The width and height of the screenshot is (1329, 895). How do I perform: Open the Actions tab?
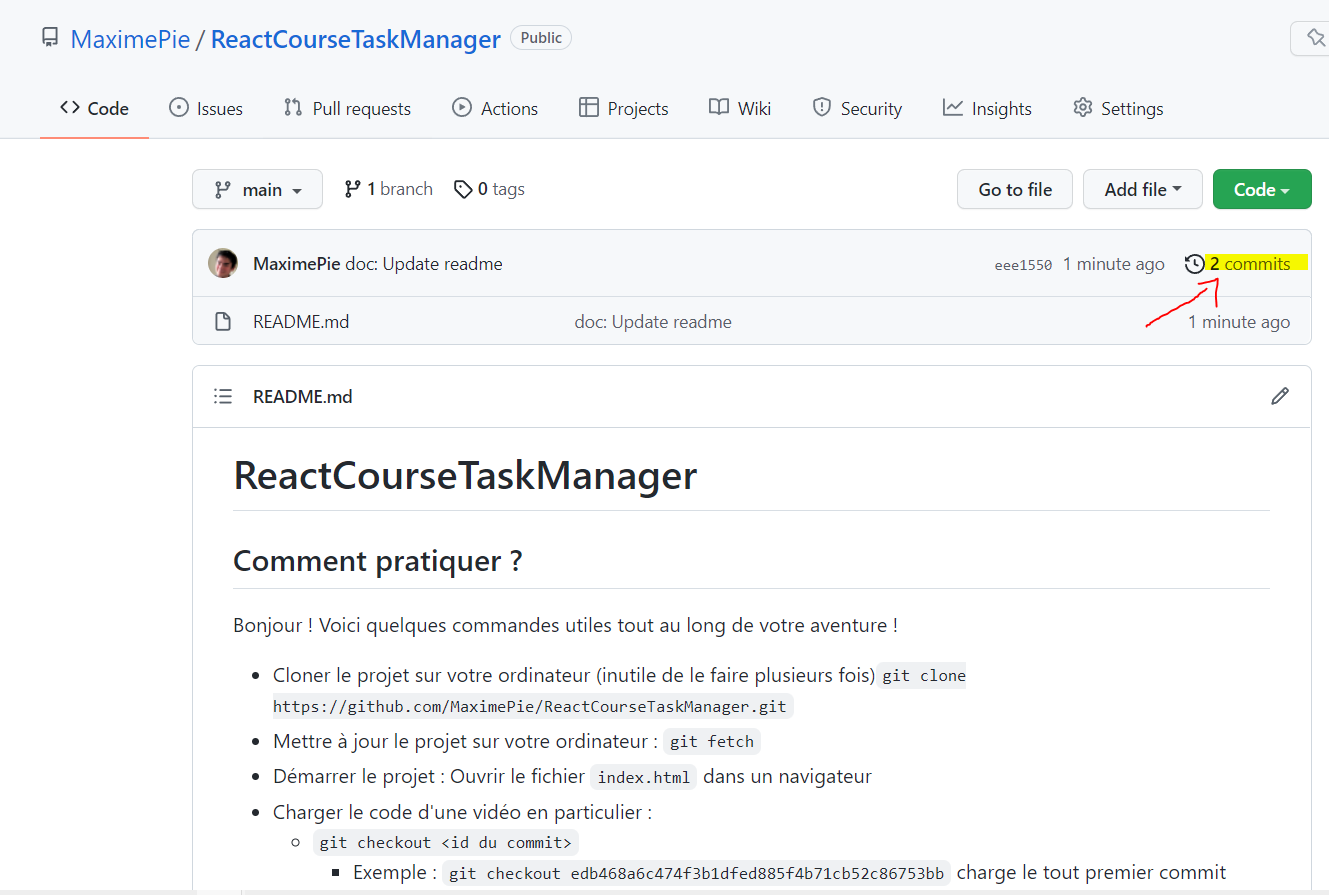pos(495,107)
